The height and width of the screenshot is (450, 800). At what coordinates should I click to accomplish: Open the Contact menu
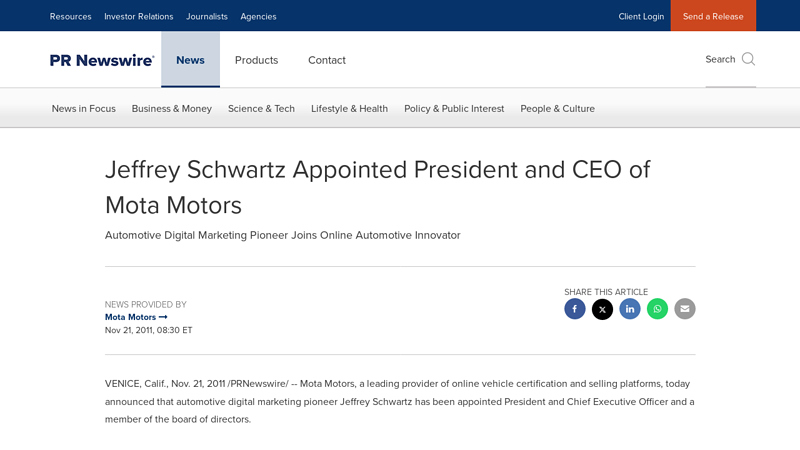pyautogui.click(x=327, y=60)
